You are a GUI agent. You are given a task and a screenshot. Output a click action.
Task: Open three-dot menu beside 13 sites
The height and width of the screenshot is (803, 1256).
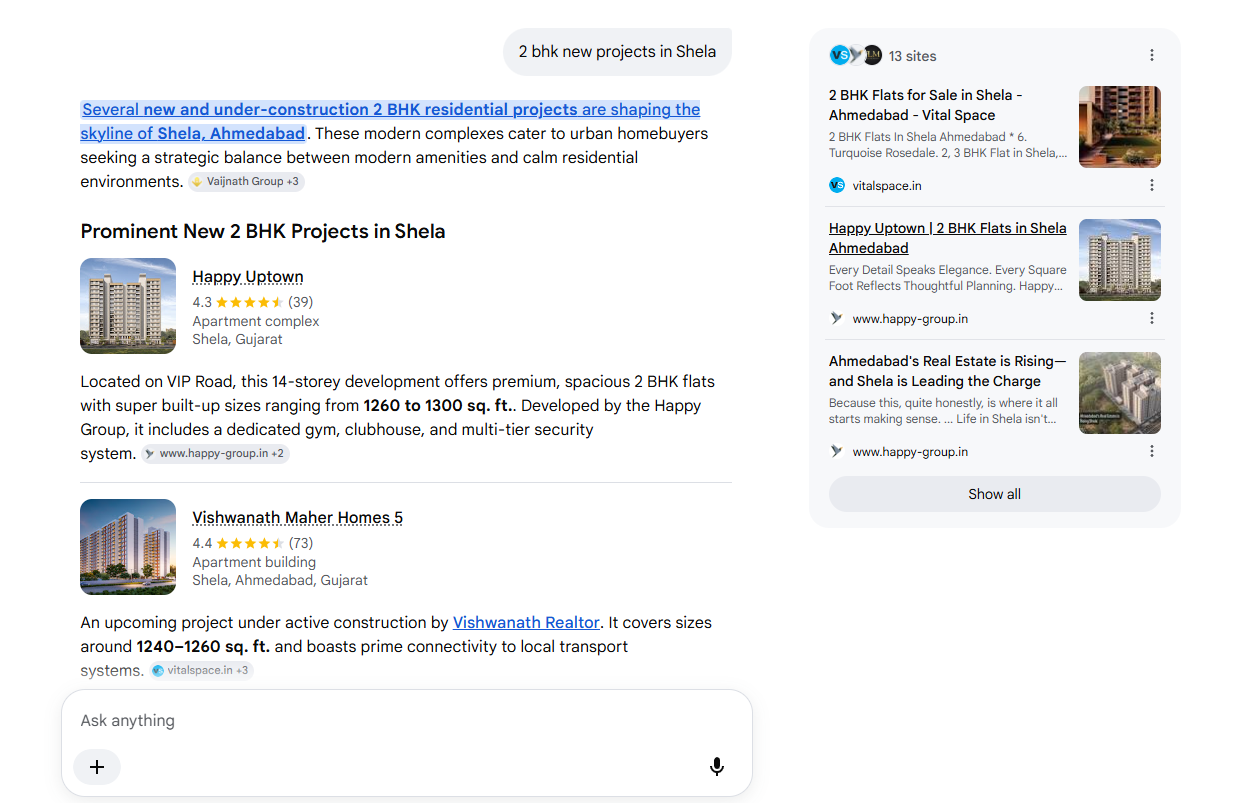pos(1151,56)
